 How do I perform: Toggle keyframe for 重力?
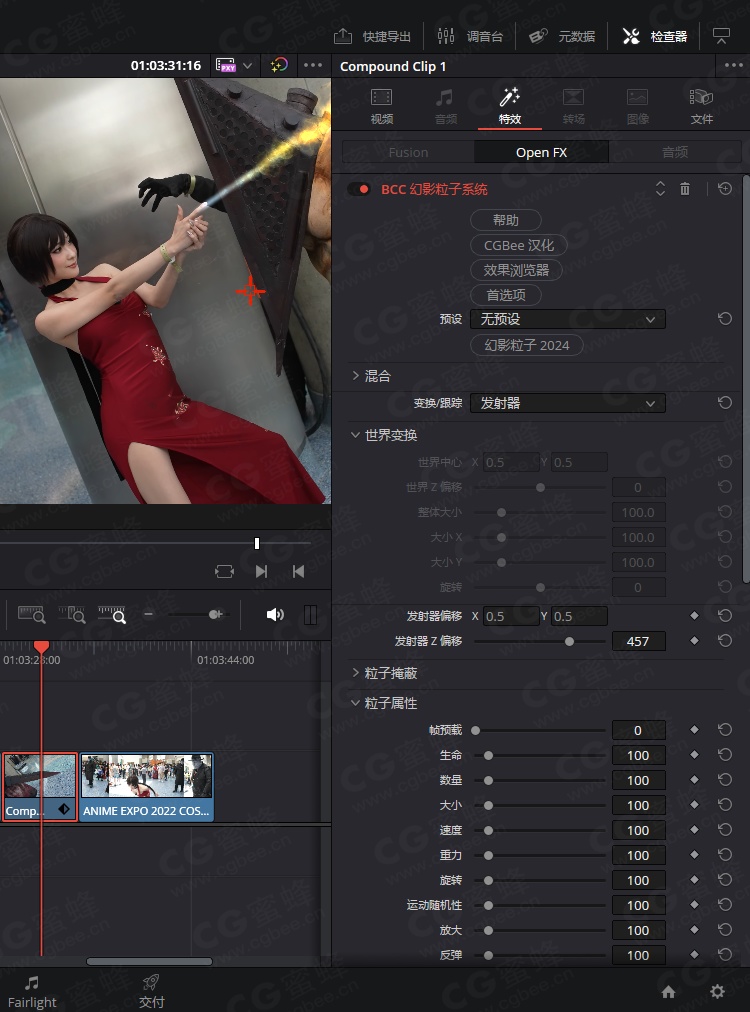coord(694,855)
